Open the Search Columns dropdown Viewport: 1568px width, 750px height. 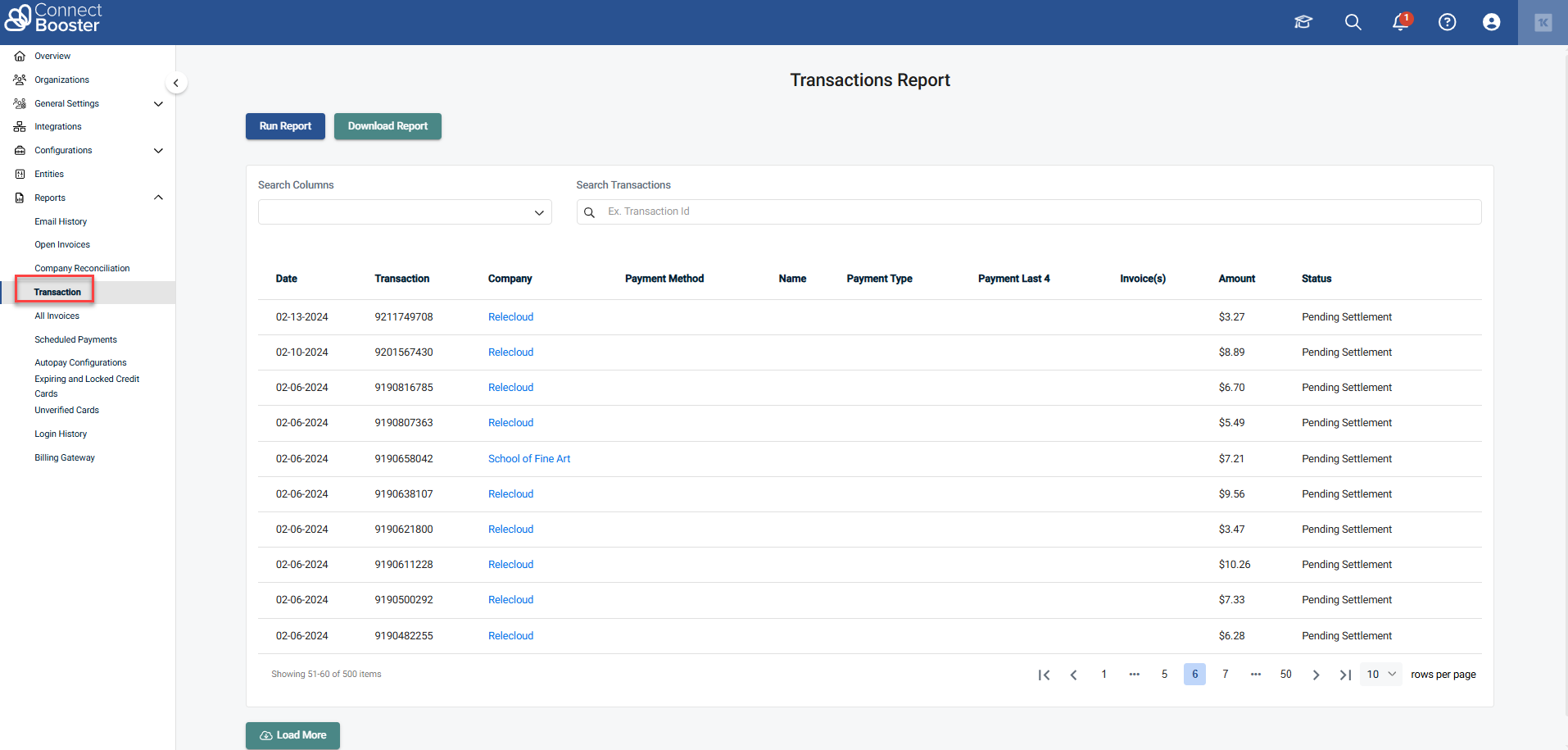pyautogui.click(x=405, y=211)
